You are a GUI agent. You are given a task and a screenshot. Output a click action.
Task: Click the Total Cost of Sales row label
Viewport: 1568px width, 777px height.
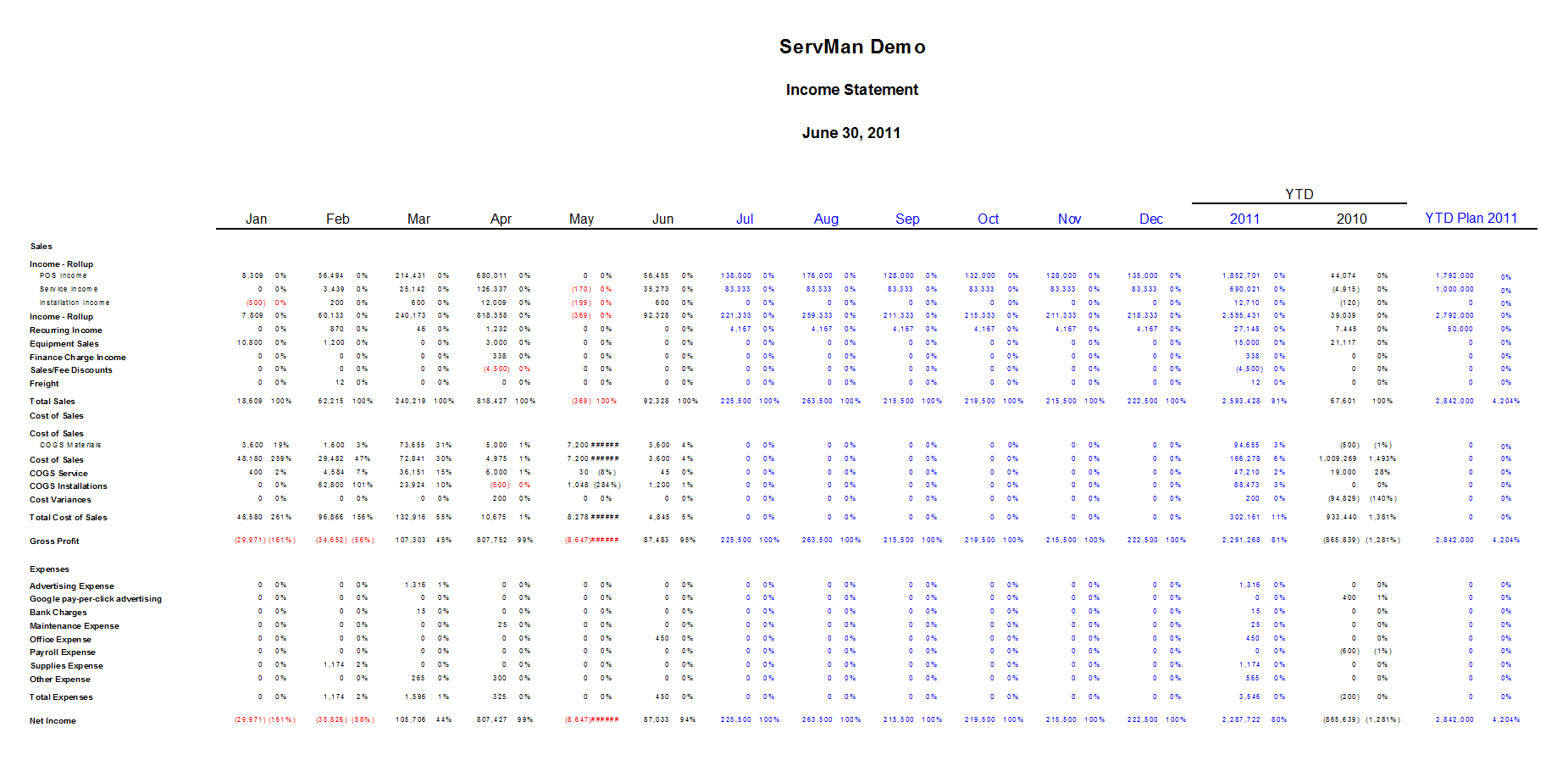(69, 518)
